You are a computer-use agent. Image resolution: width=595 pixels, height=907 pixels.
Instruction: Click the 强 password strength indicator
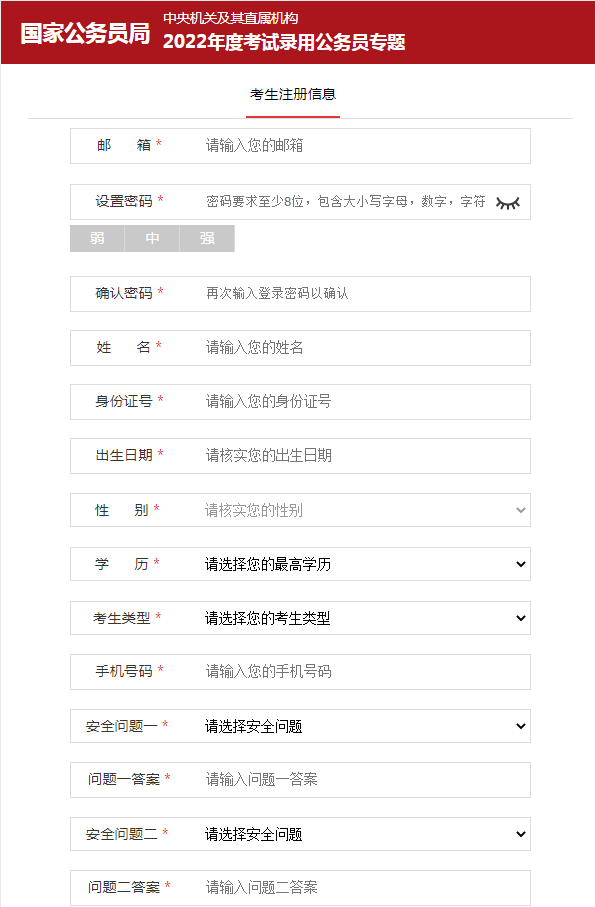[207, 238]
